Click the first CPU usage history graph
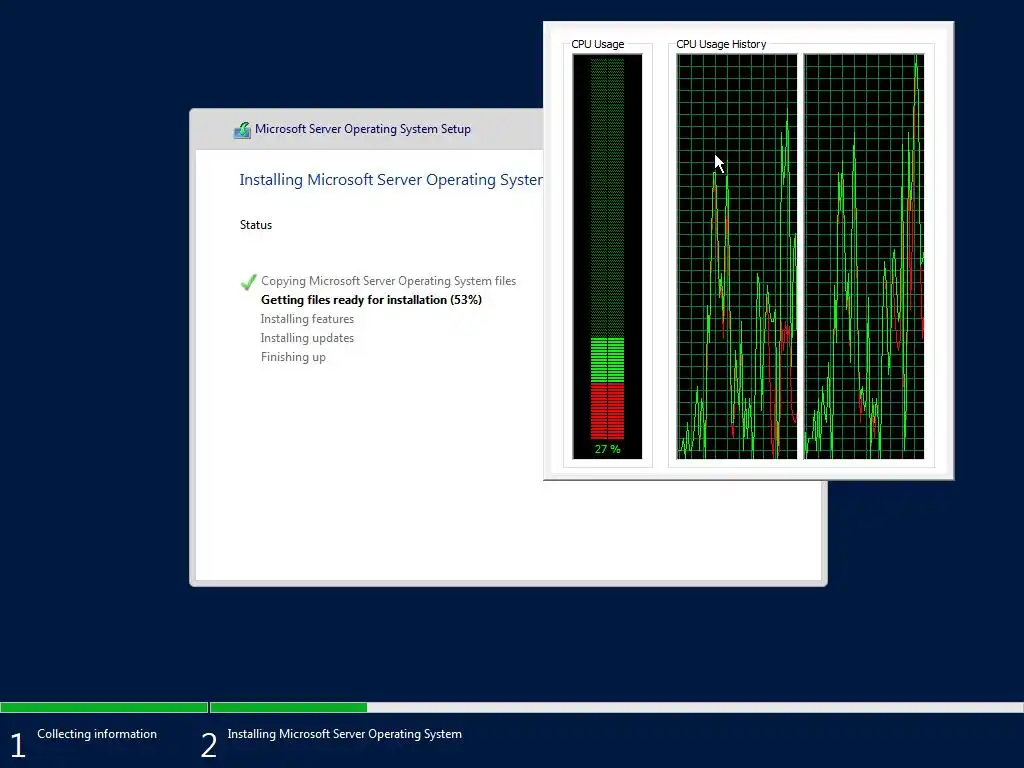Screen dimensions: 1024x768 coord(737,256)
